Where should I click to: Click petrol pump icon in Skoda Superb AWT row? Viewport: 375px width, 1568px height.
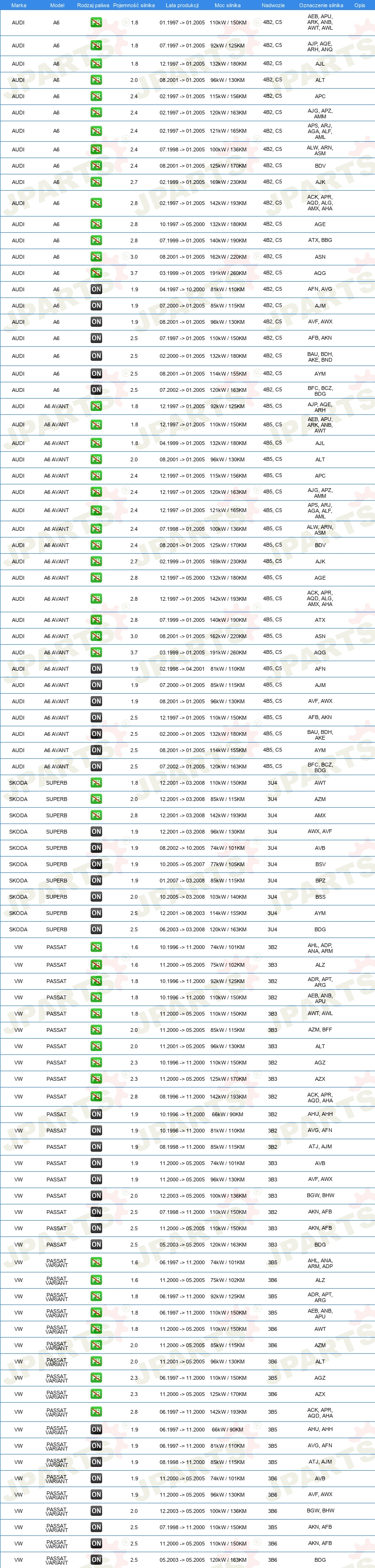[96, 783]
